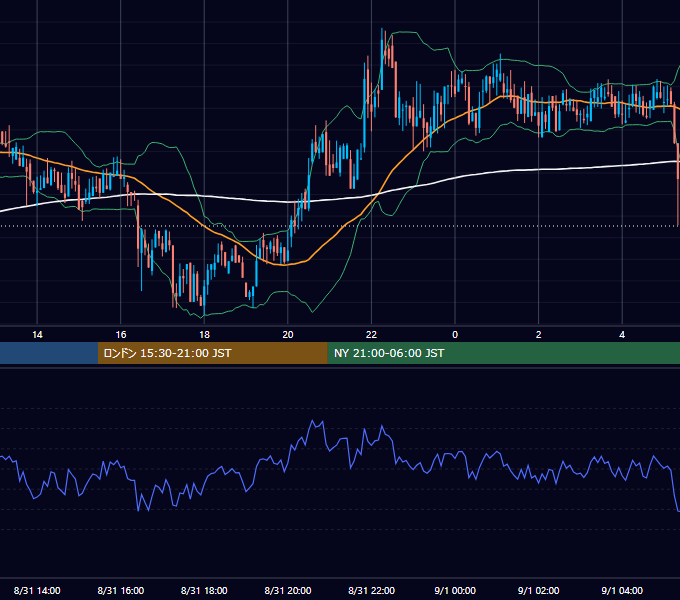Click the 8/31 16:00 time label
Screen dimensions: 680x600
[x=121, y=590]
